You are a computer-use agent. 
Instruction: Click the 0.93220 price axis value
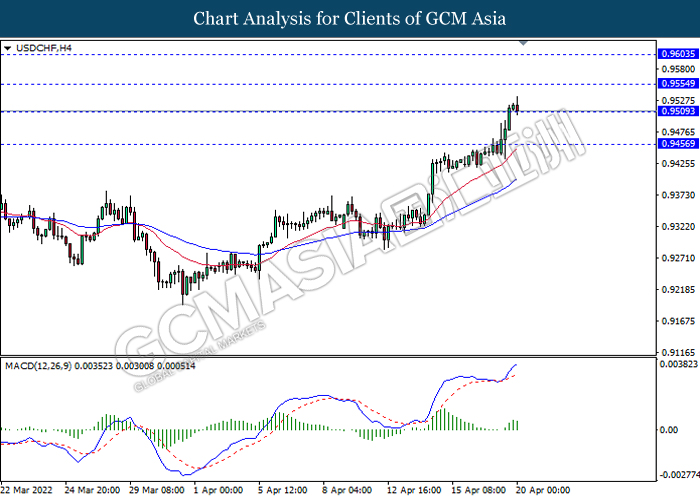tap(679, 227)
